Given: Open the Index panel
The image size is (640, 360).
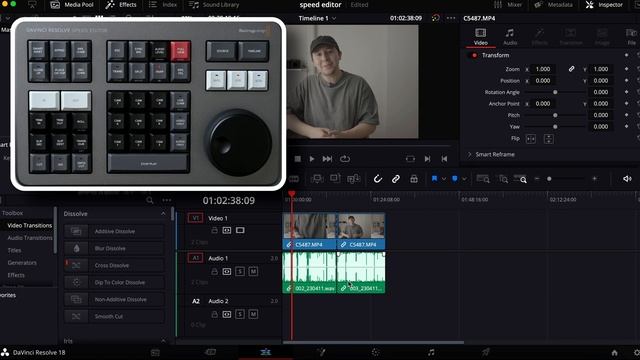Looking at the screenshot, I should [x=163, y=5].
